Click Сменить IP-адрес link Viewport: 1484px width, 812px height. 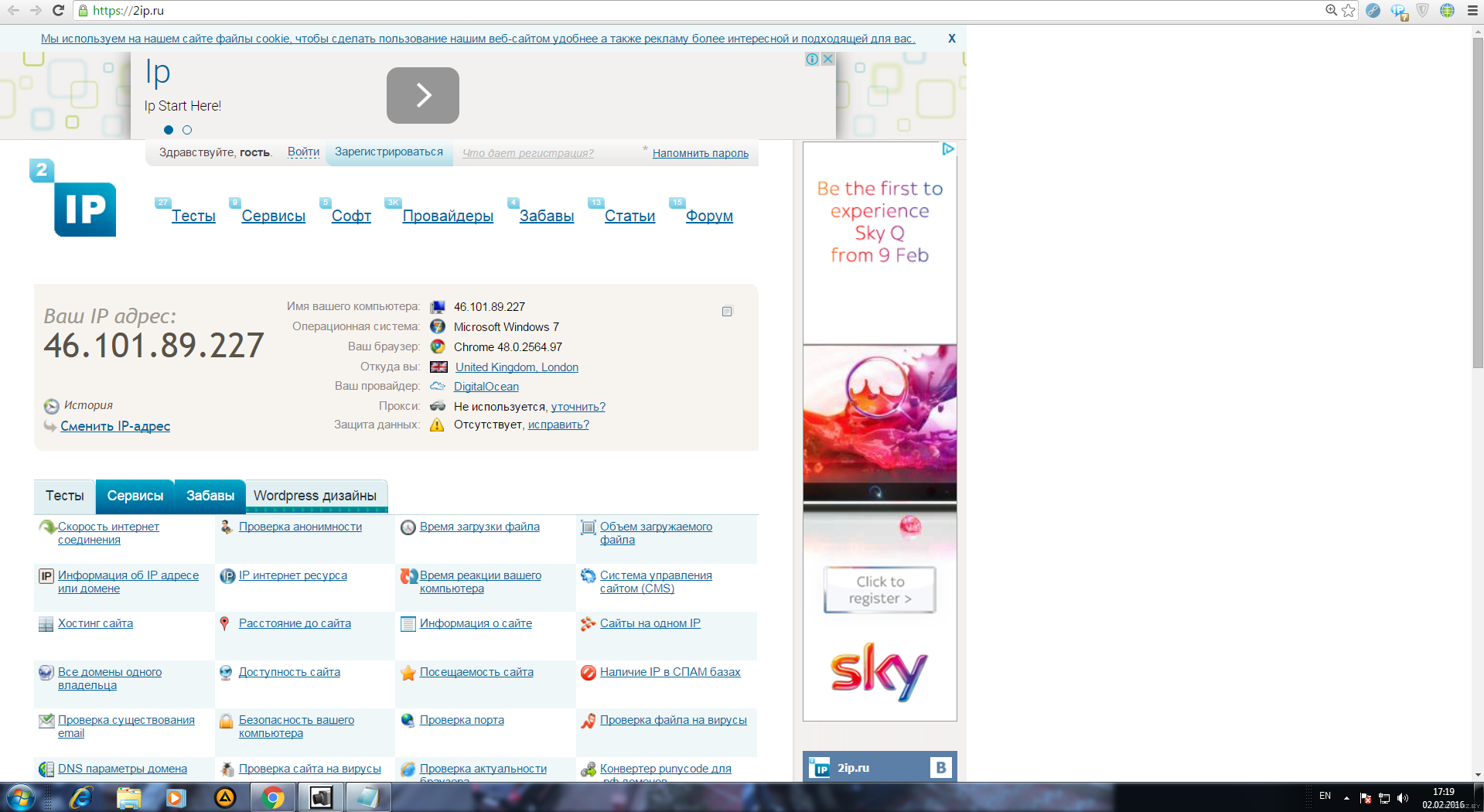tap(115, 426)
